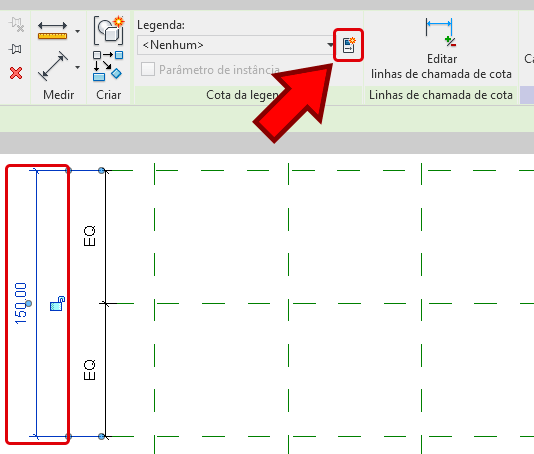The width and height of the screenshot is (534, 454).
Task: Open the Legenda <Nenhum> dropdown
Action: [x=235, y=45]
